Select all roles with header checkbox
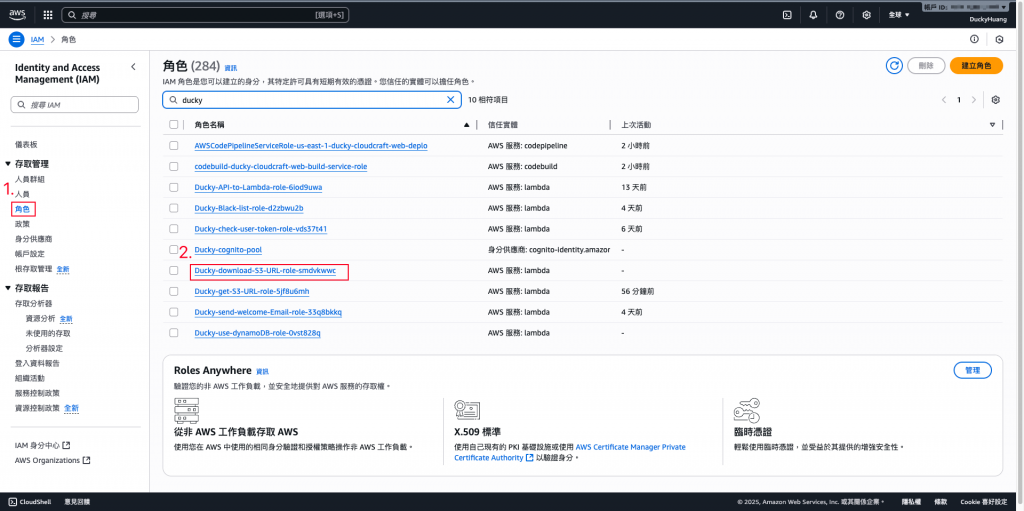This screenshot has height=511, width=1024. [174, 125]
